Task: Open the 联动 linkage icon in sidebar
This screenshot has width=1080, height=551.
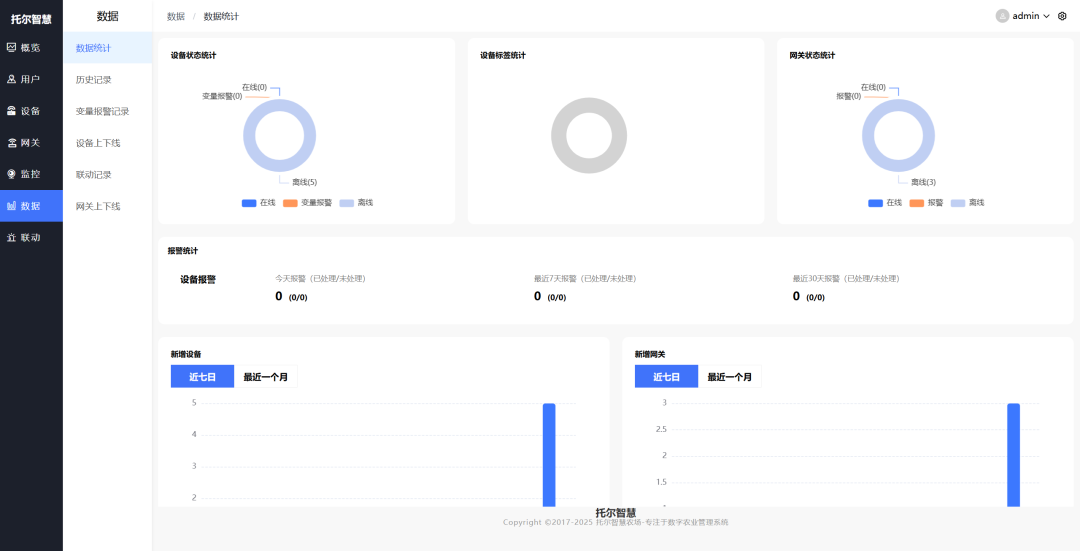Action: pyautogui.click(x=11, y=238)
